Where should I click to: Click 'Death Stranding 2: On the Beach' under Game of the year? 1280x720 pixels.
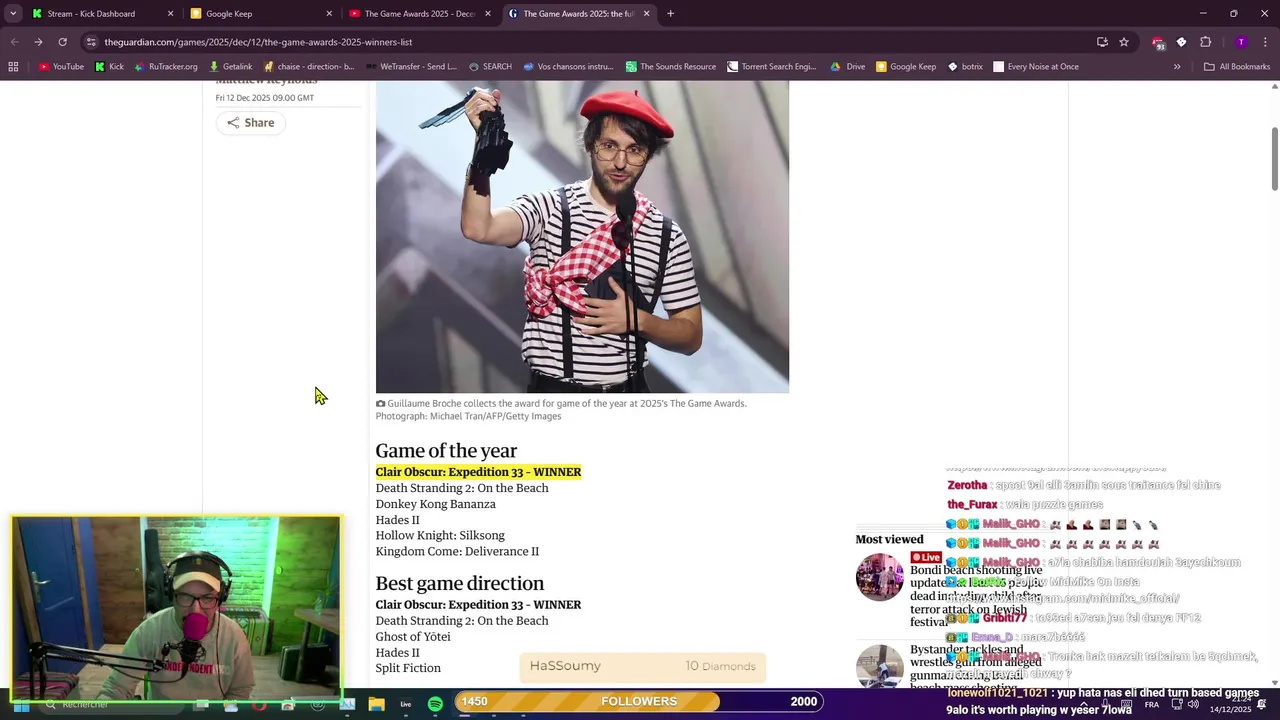(462, 488)
